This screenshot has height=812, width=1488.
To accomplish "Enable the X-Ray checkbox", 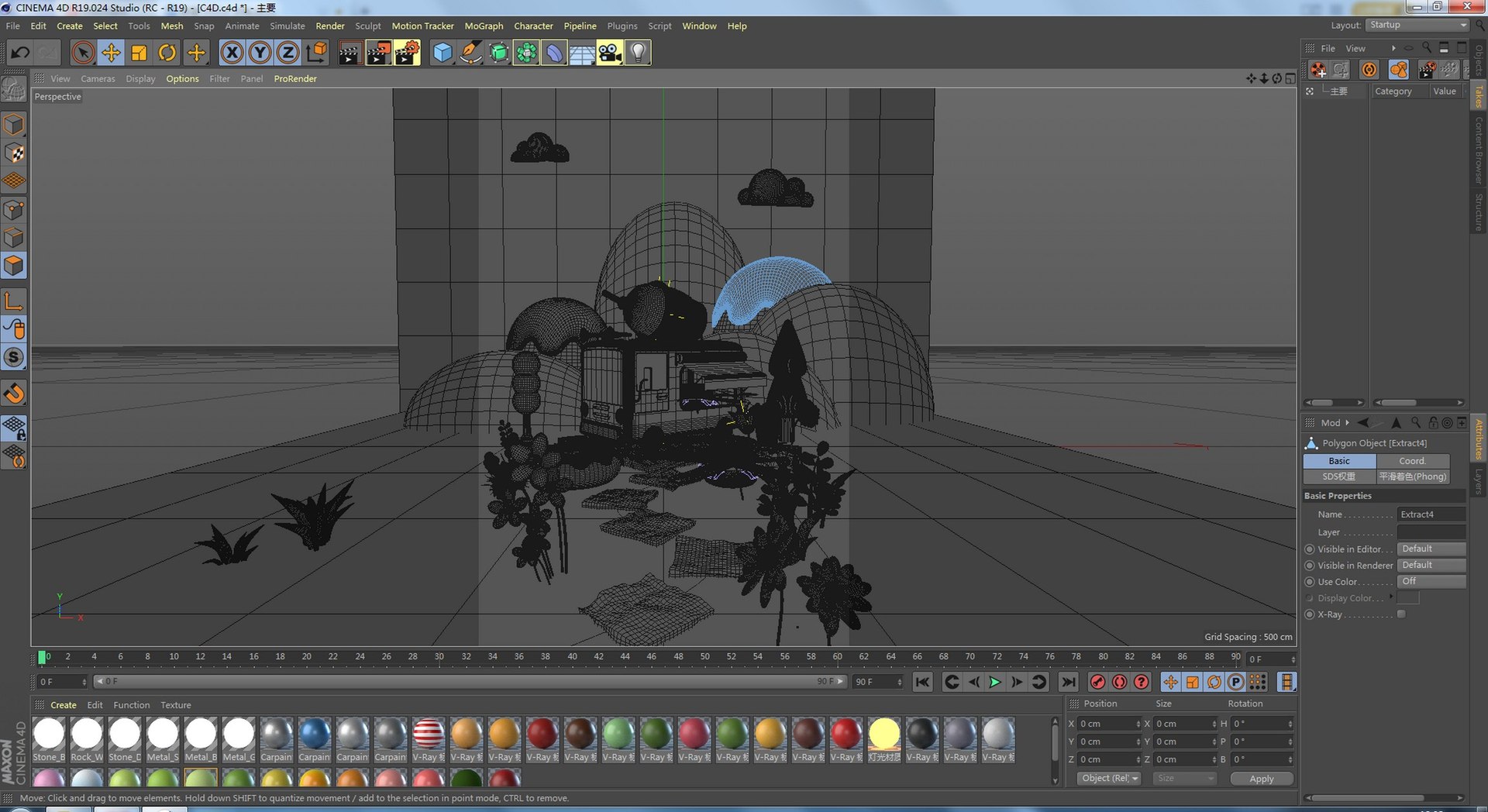I will click(1401, 614).
